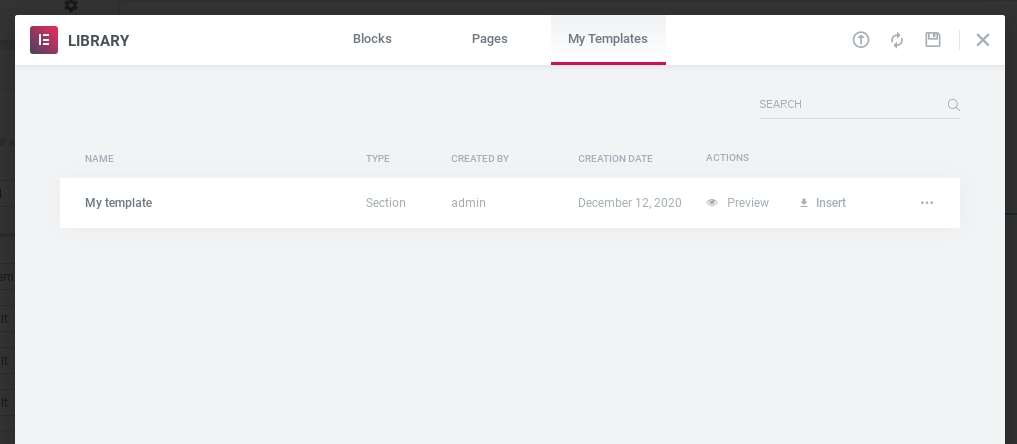Click the search magnifier icon

click(953, 105)
